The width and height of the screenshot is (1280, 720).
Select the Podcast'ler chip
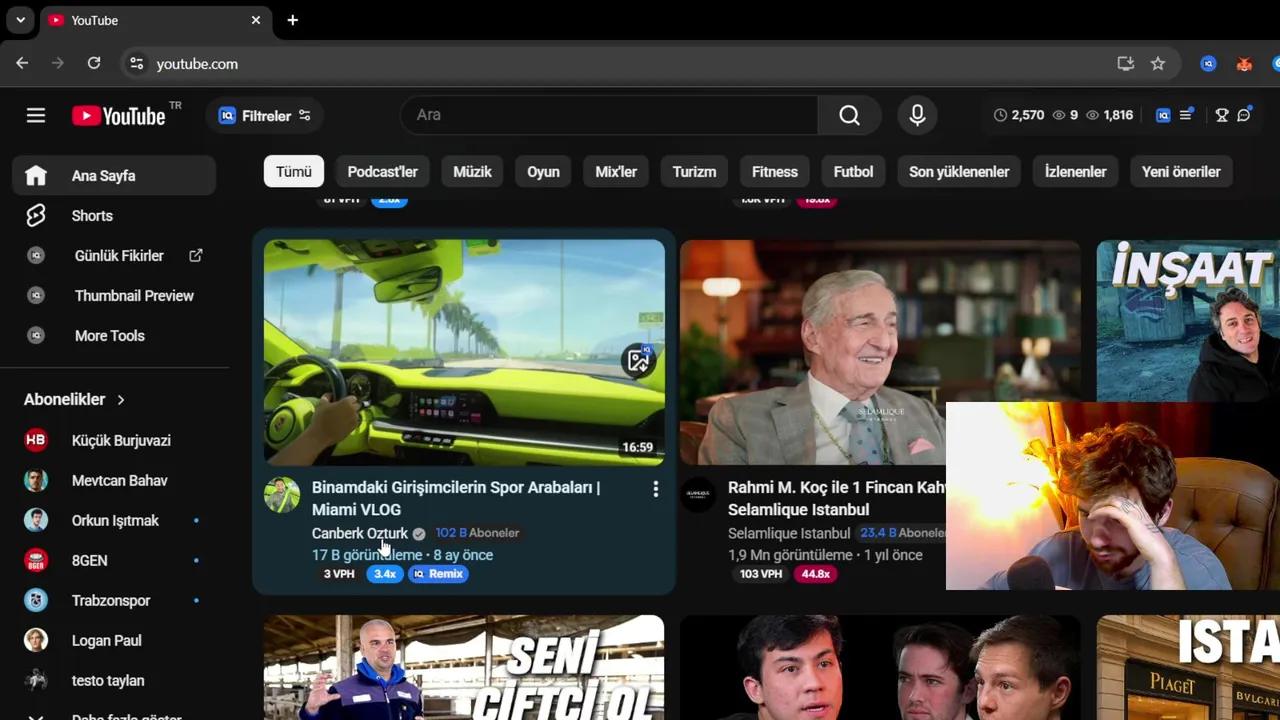382,172
